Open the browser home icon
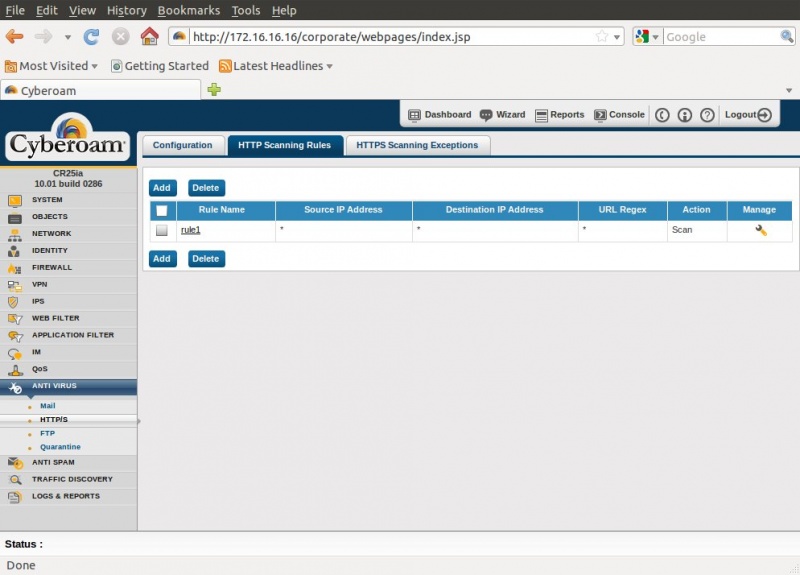The image size is (800, 575). coord(149,36)
